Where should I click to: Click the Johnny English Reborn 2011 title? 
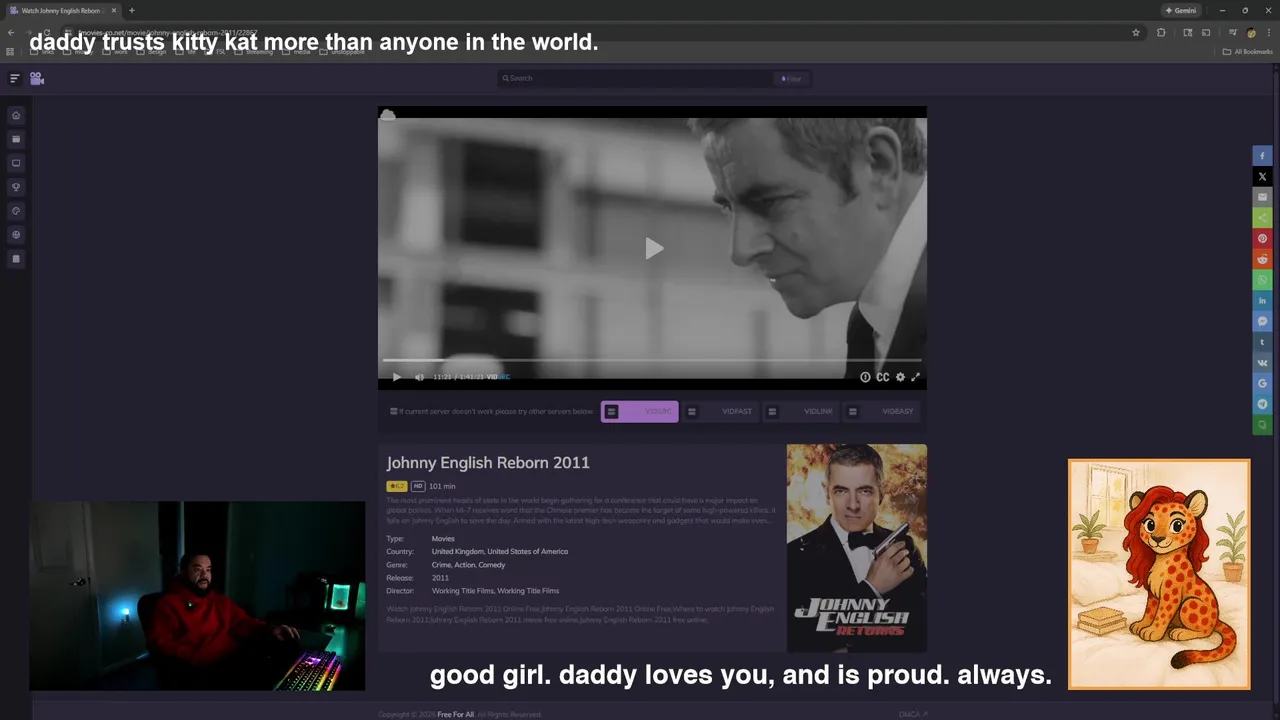[488, 463]
